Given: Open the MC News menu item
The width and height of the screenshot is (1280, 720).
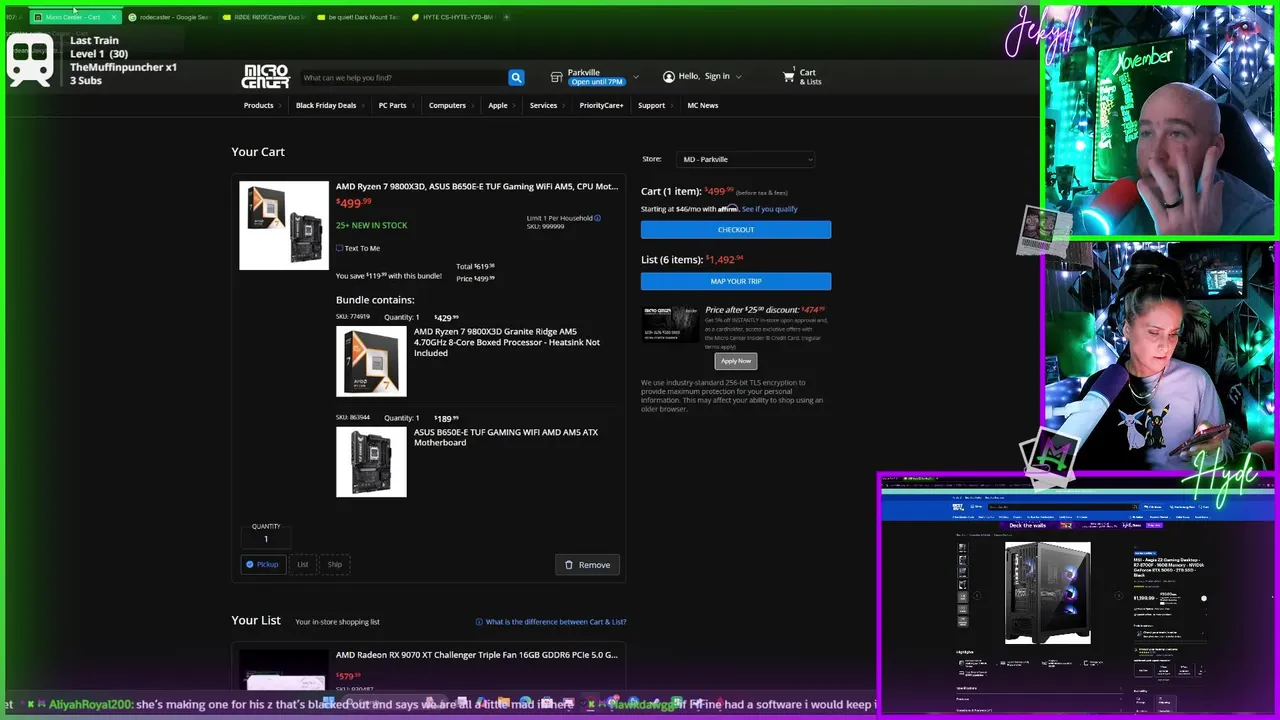Looking at the screenshot, I should tap(703, 105).
